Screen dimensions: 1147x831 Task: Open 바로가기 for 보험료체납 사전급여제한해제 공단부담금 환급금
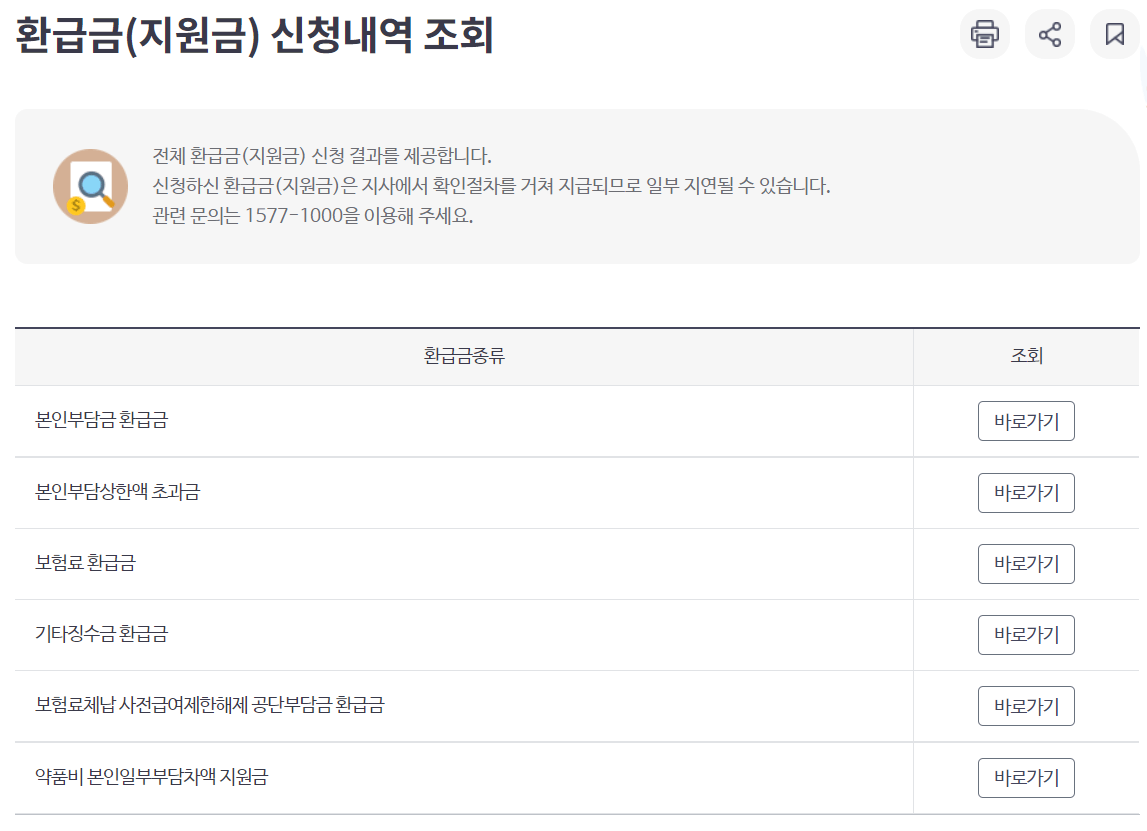(x=1026, y=705)
